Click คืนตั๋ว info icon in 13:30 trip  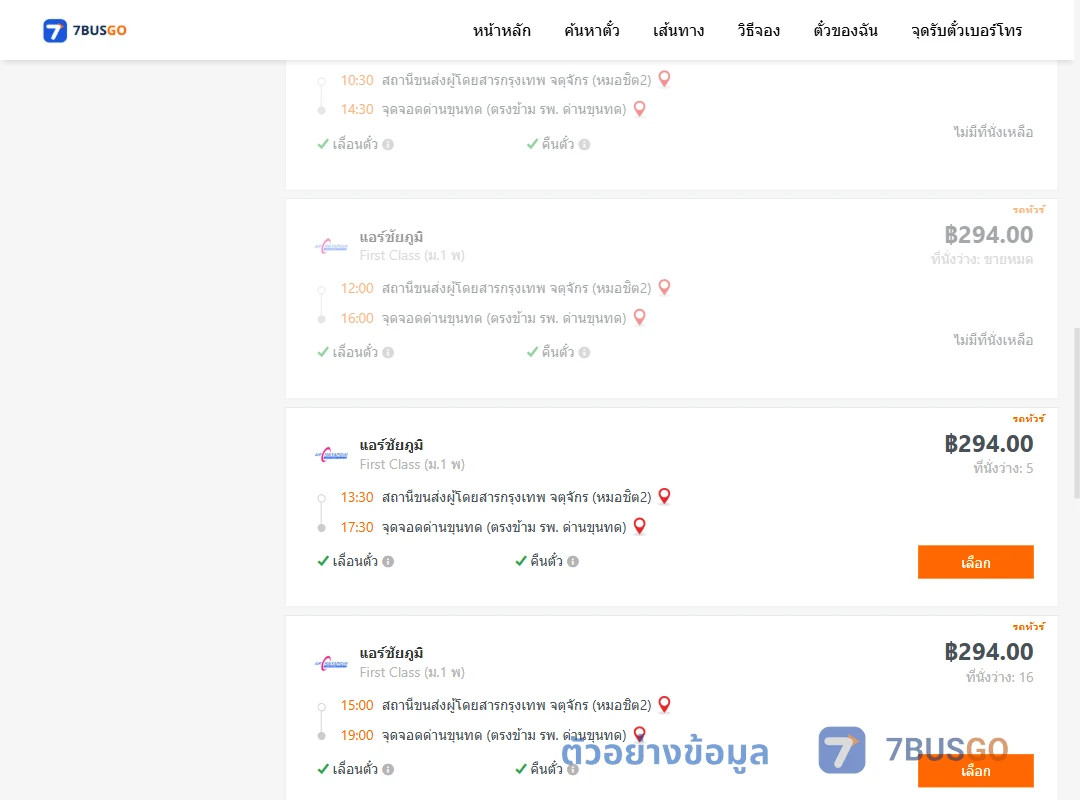[573, 562]
